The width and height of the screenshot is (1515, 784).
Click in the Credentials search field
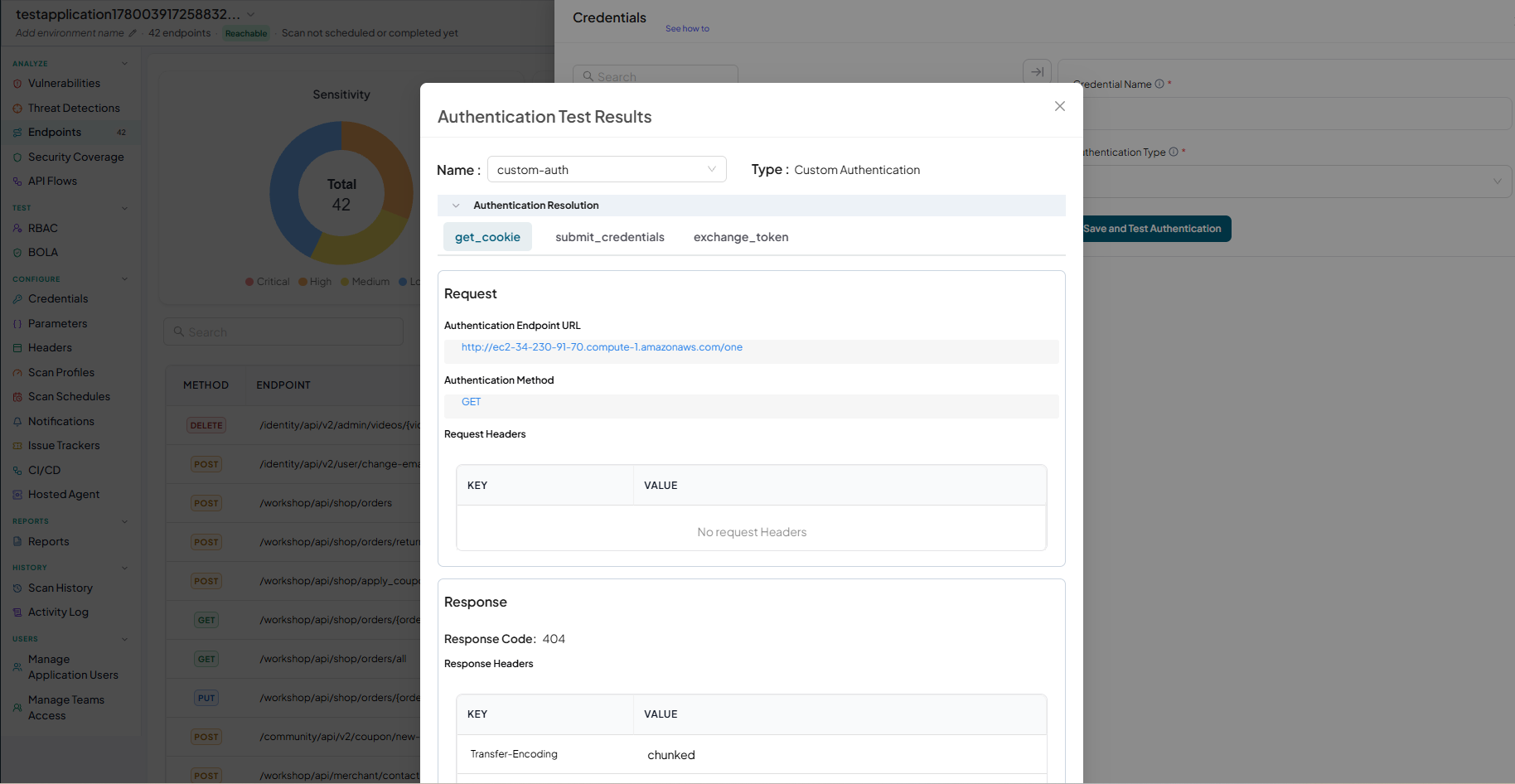pyautogui.click(x=656, y=76)
